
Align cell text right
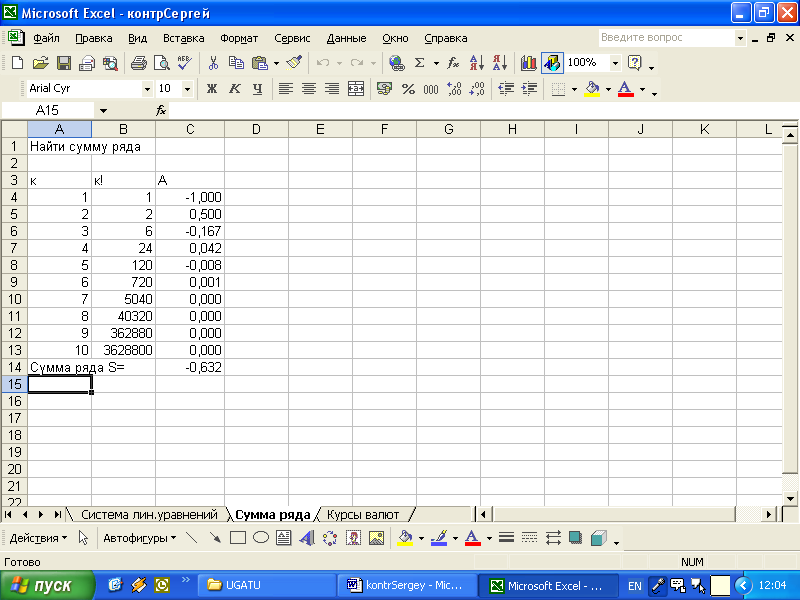[332, 89]
